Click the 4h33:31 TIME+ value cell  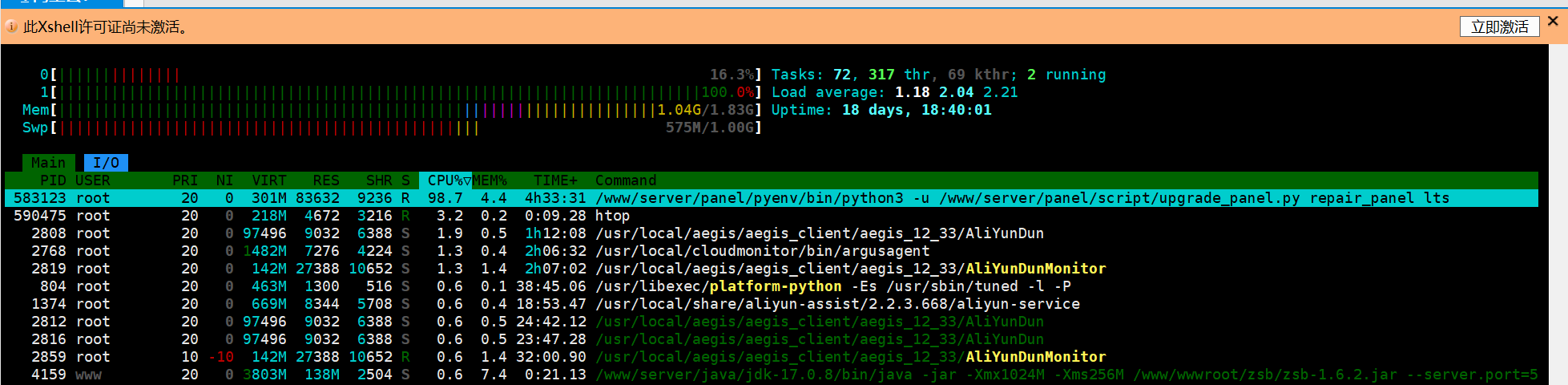(x=555, y=198)
